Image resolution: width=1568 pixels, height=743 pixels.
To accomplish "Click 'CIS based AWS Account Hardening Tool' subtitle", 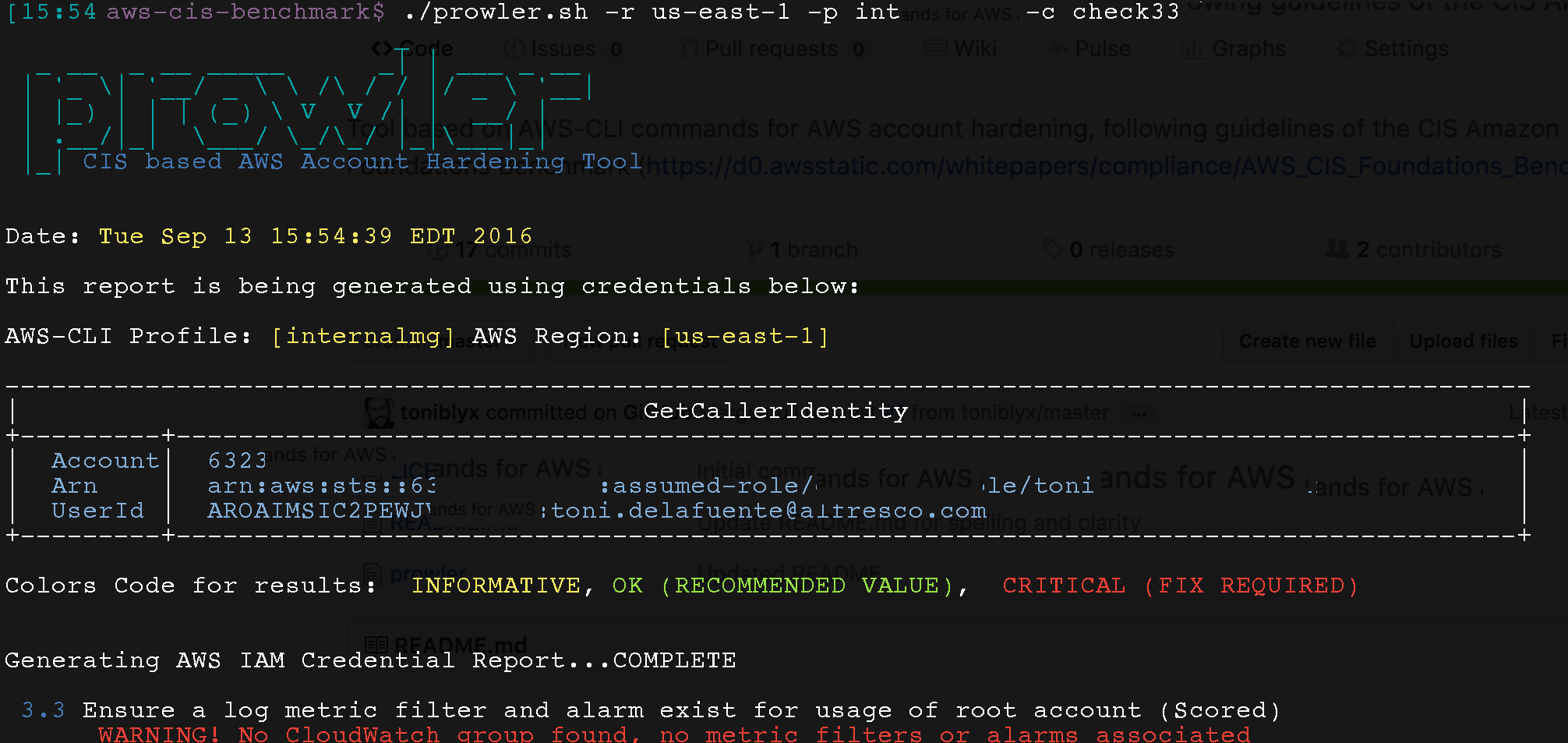I will point(362,162).
